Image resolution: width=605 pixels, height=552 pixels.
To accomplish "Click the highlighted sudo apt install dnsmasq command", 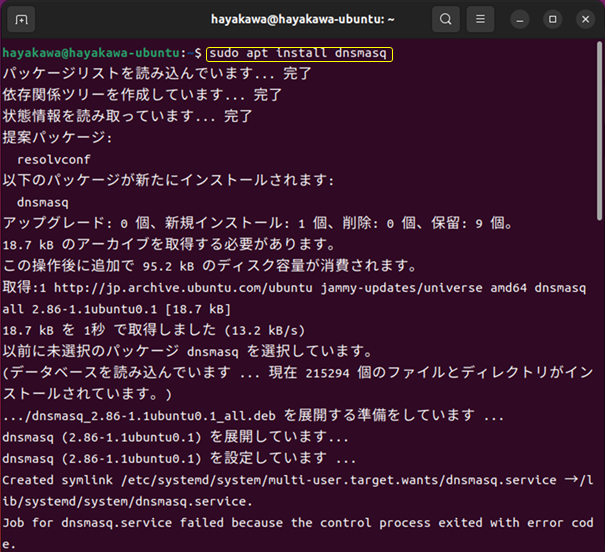I will [x=299, y=52].
